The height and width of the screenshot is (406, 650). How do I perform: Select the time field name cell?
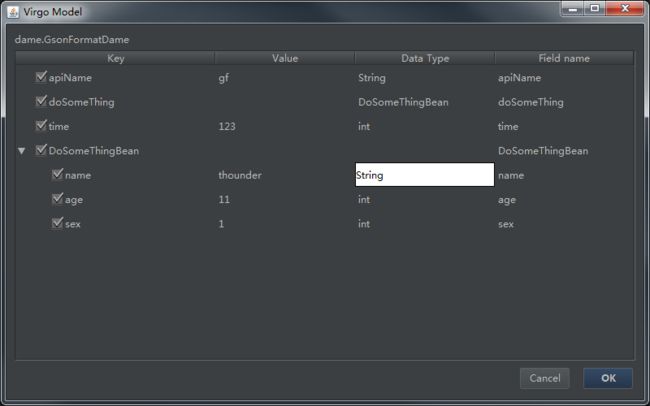click(x=564, y=126)
